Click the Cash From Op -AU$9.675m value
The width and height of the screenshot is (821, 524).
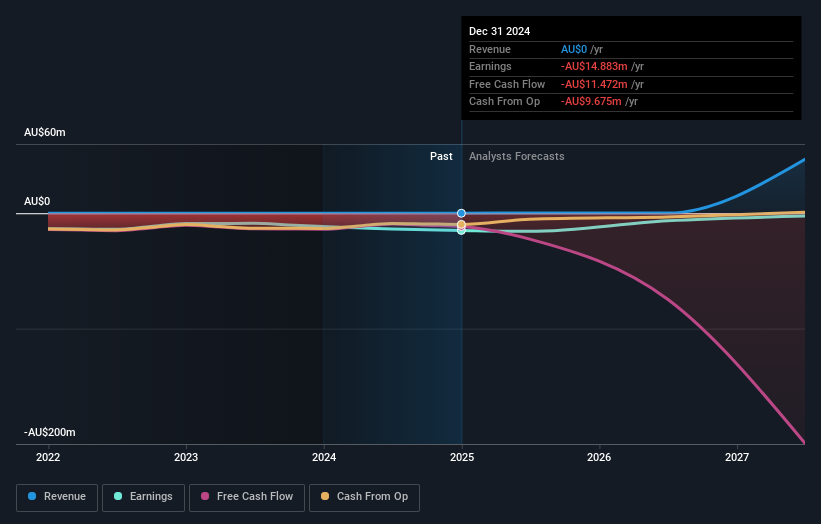(x=591, y=102)
